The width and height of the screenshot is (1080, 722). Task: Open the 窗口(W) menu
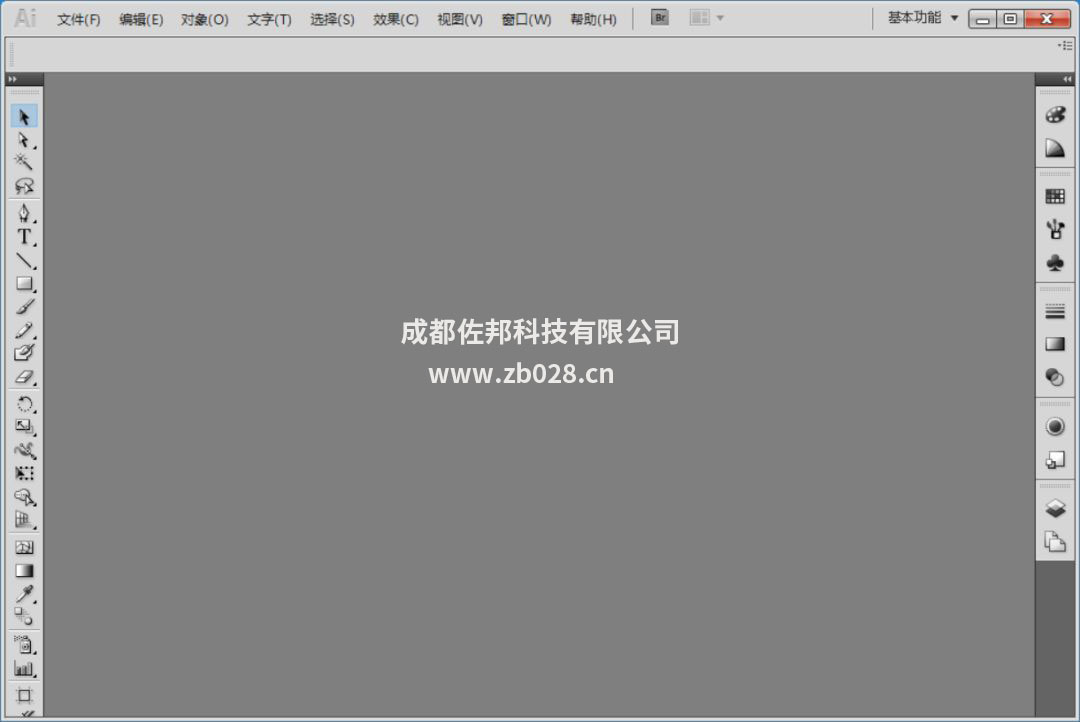point(526,19)
